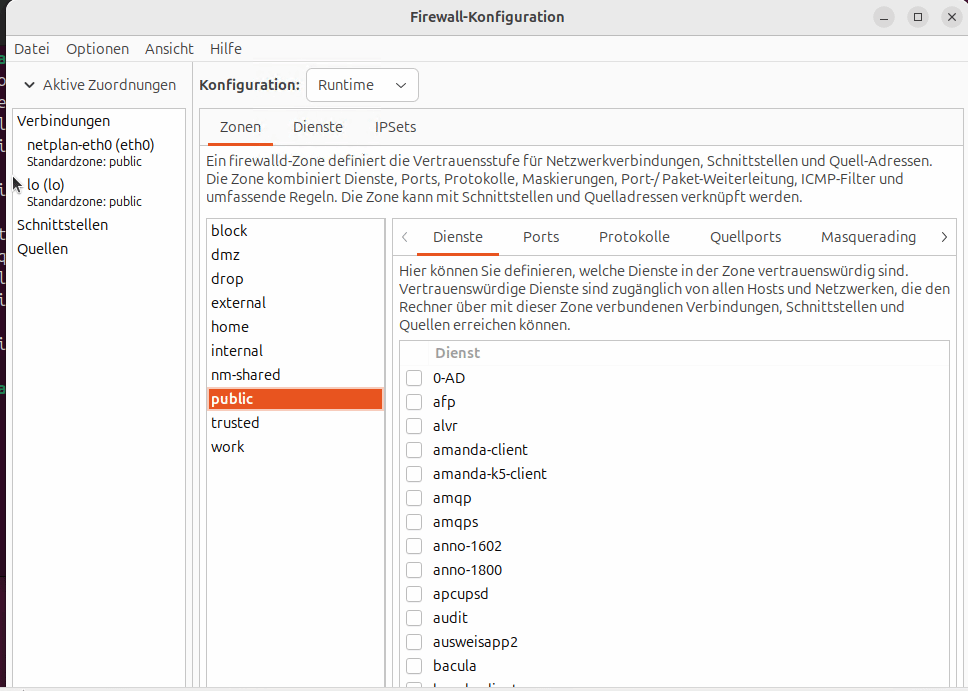This screenshot has height=691, width=968.
Task: Switch to the IPSets tab
Action: [x=395, y=127]
